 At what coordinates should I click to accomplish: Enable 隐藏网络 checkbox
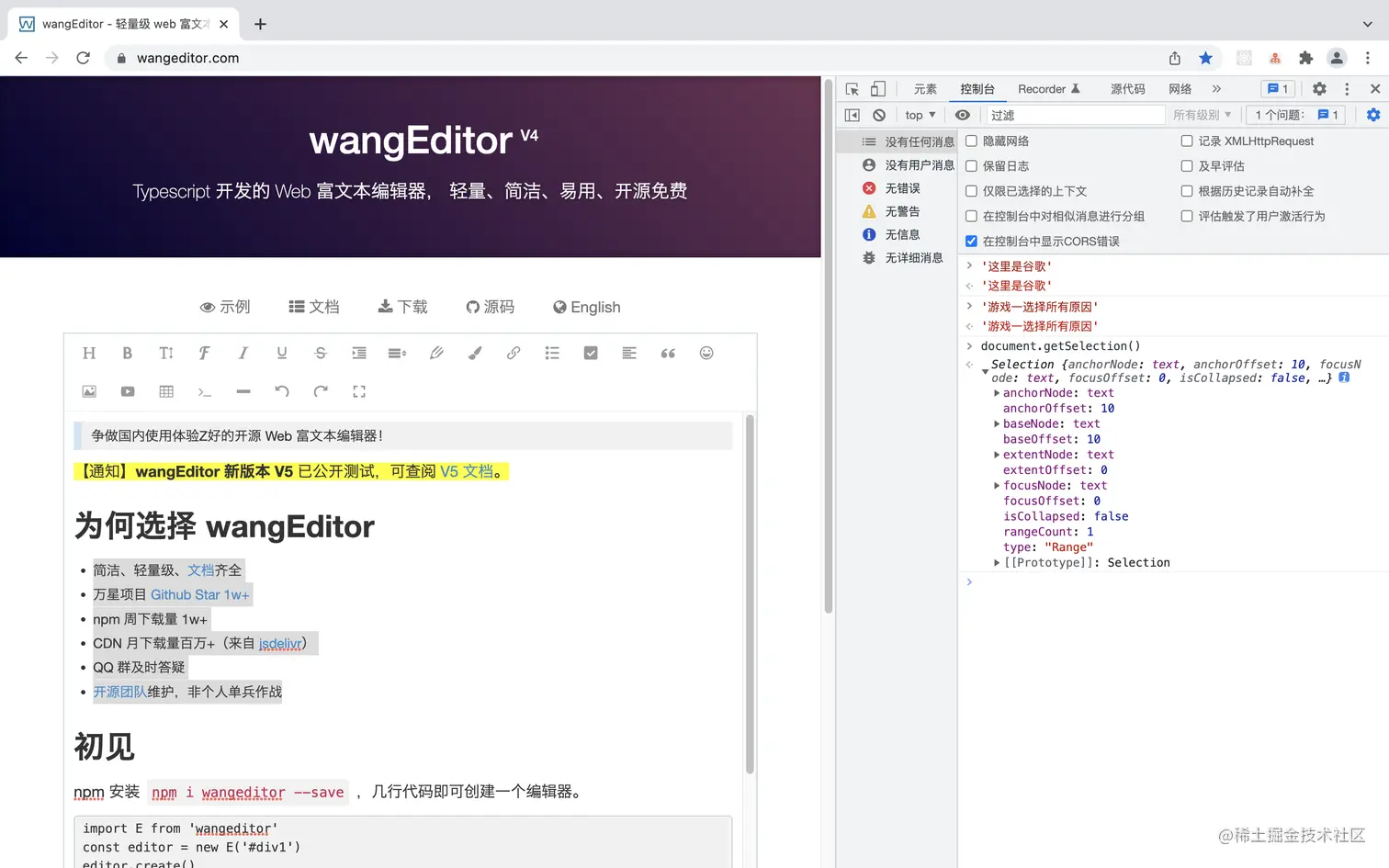click(x=971, y=141)
